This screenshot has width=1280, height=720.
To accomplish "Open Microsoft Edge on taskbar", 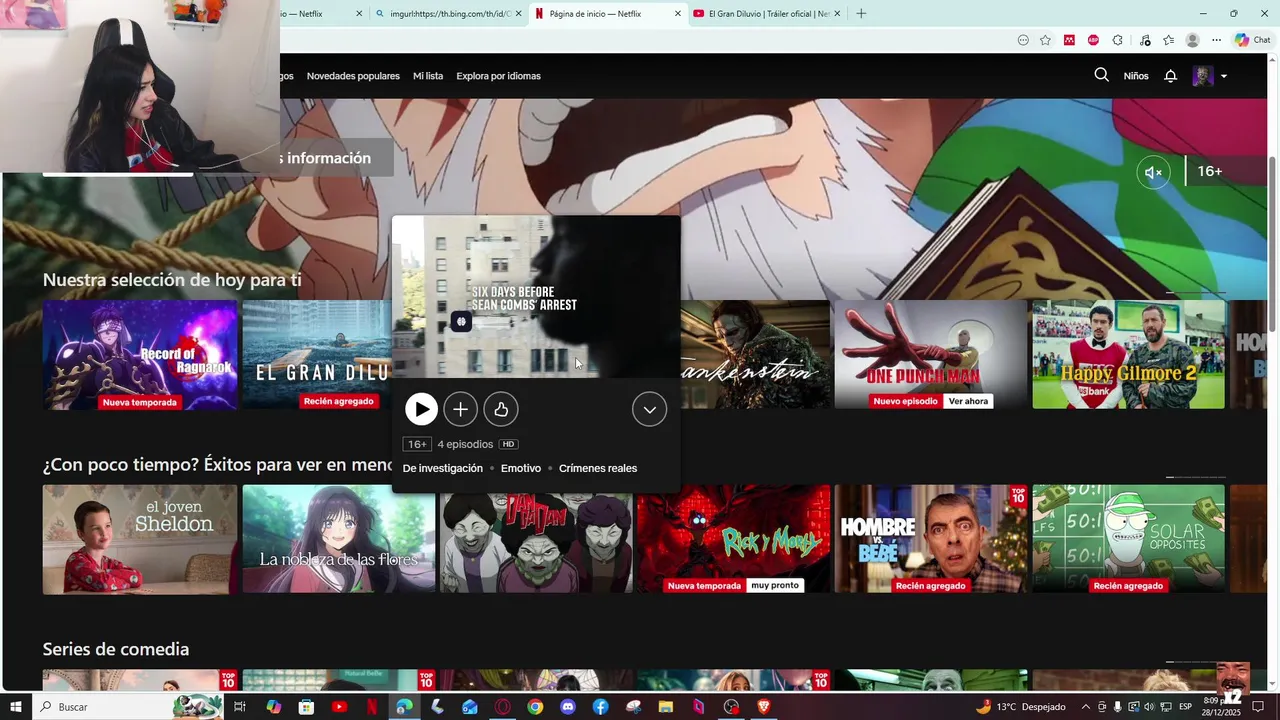I will [x=404, y=707].
